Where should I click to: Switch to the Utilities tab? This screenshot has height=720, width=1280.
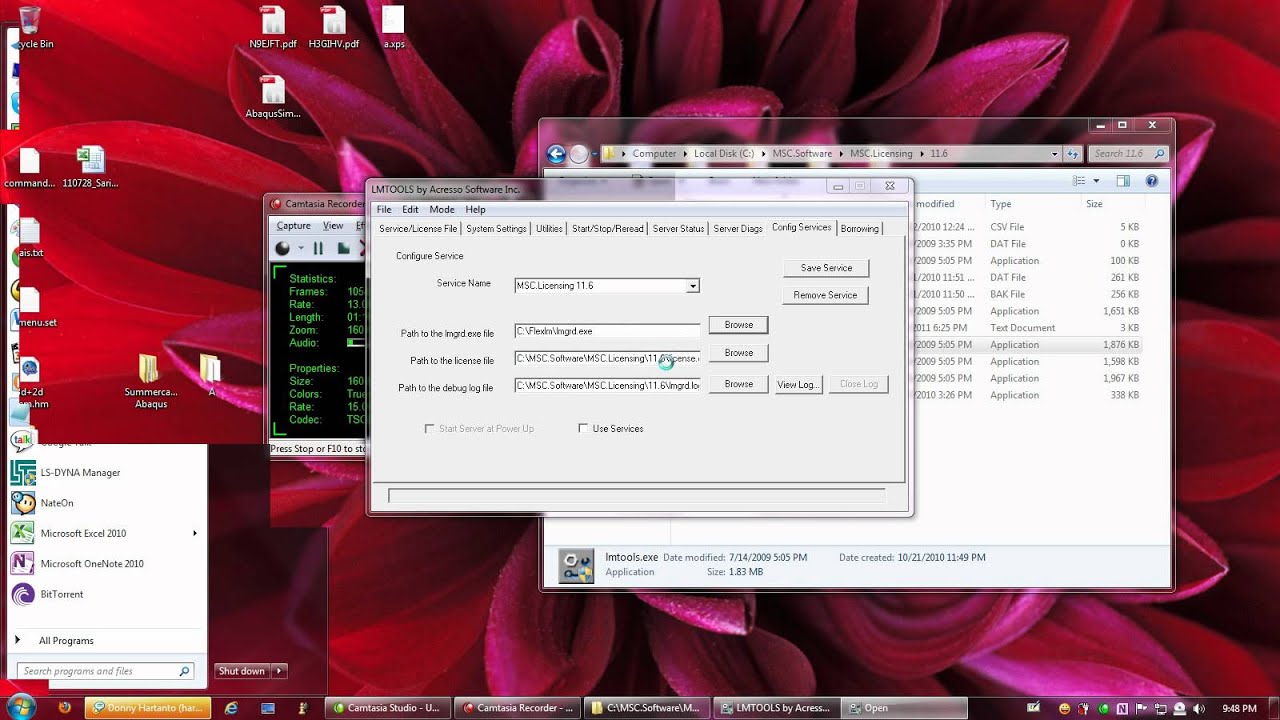coord(549,229)
